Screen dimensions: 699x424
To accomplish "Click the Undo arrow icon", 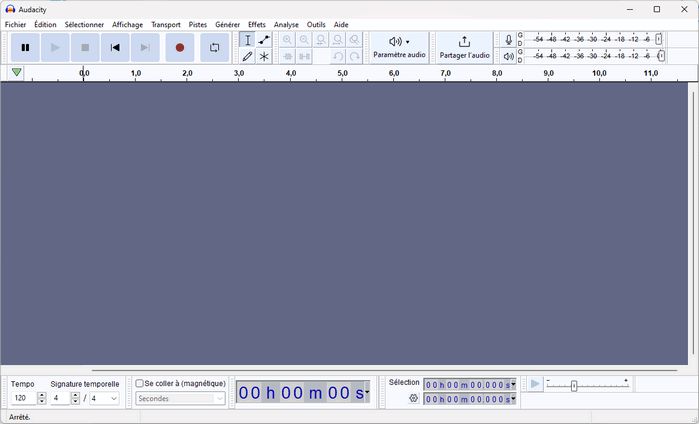I will 337,56.
